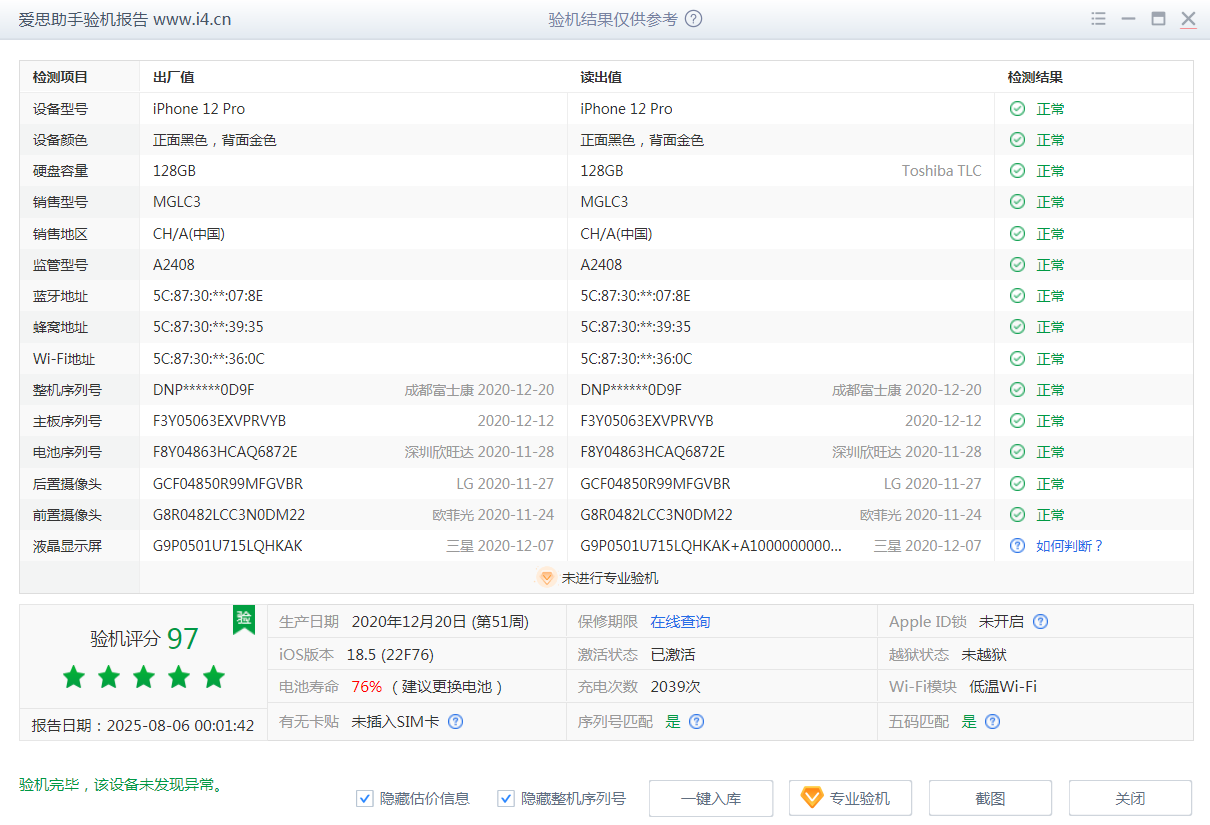Click the green check icon in 销售型号 row
This screenshot has height=825, width=1210.
pyautogui.click(x=1017, y=202)
